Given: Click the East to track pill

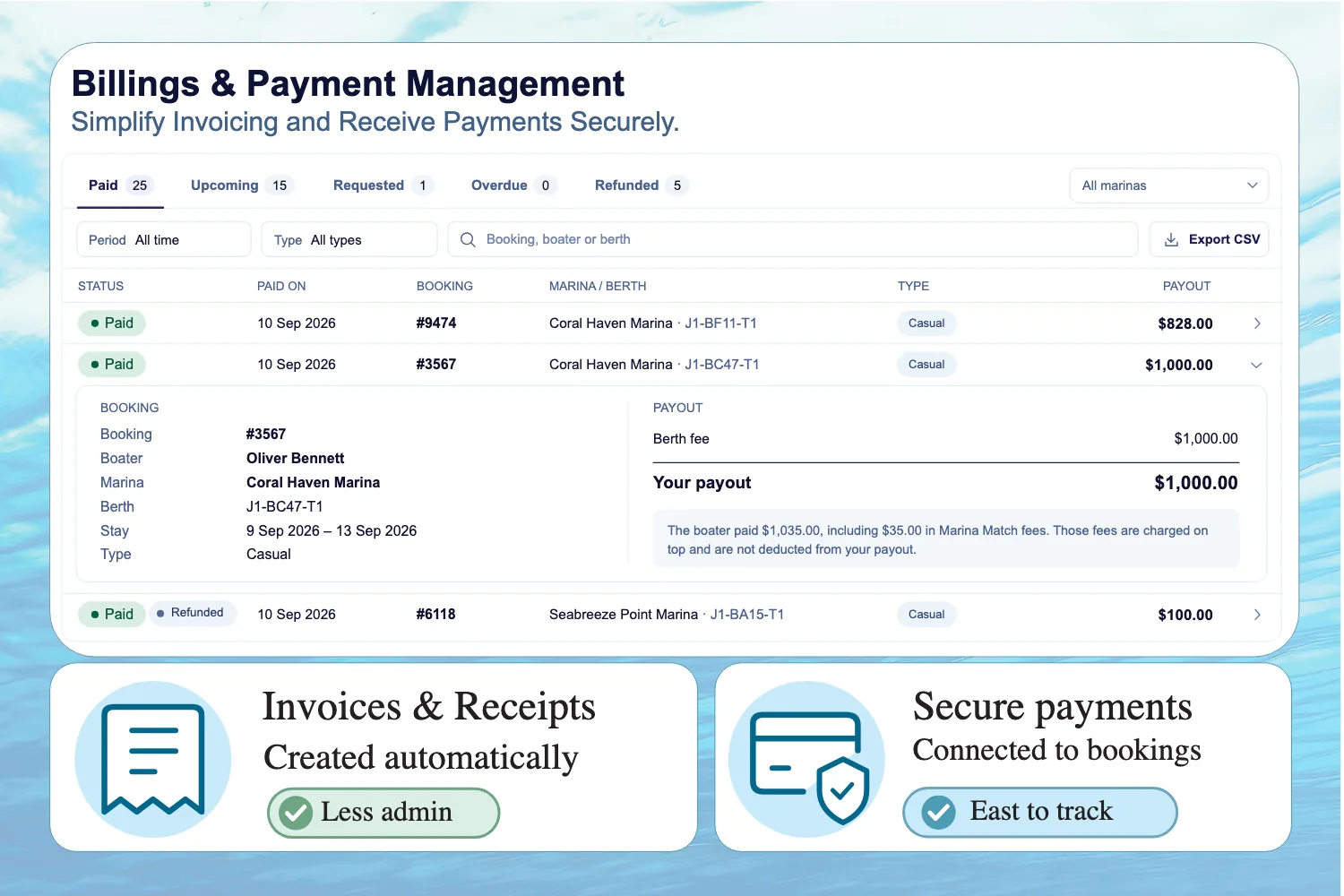Looking at the screenshot, I should (x=1040, y=813).
